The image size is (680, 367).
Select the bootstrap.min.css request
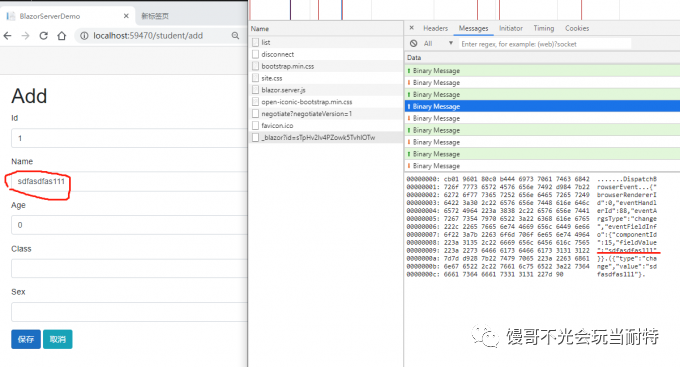point(326,66)
